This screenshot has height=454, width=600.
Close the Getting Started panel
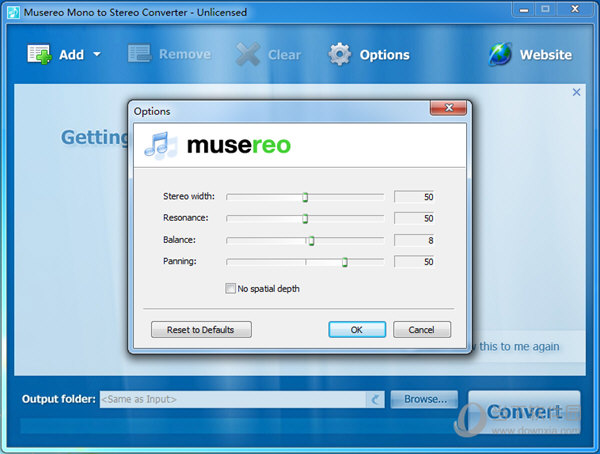[x=576, y=92]
